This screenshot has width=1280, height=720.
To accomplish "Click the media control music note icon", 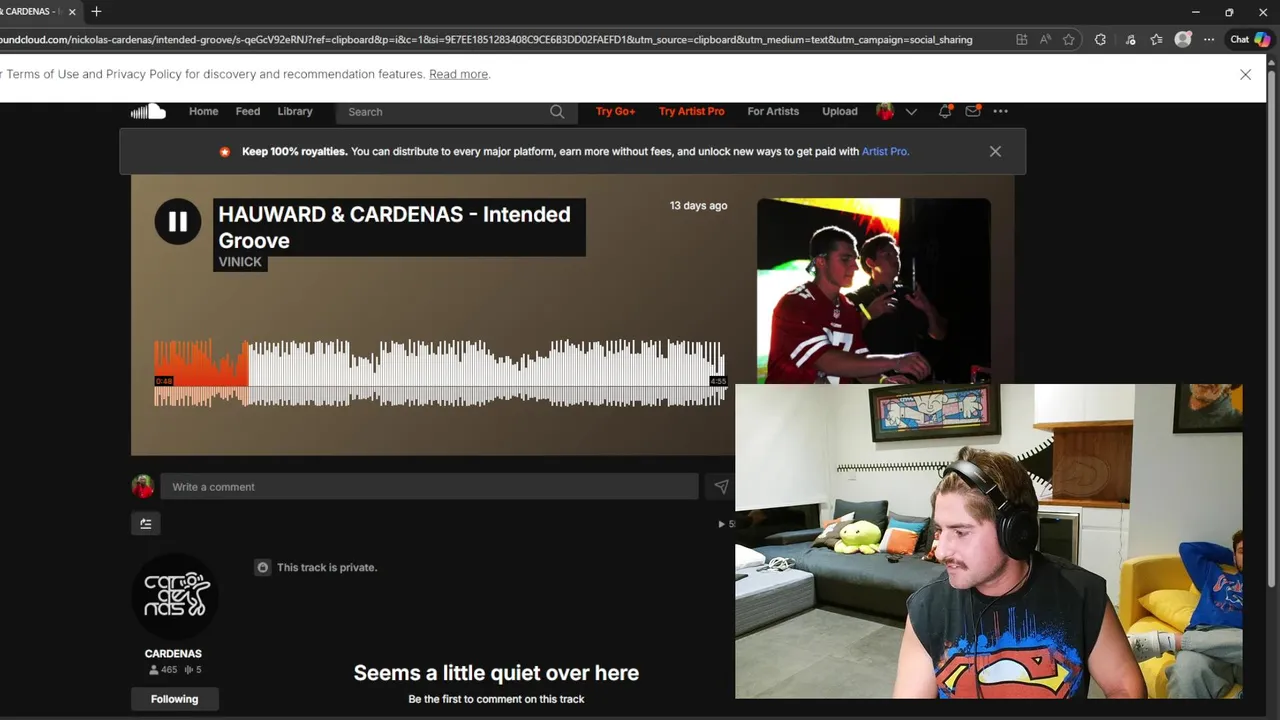I will click(1130, 40).
